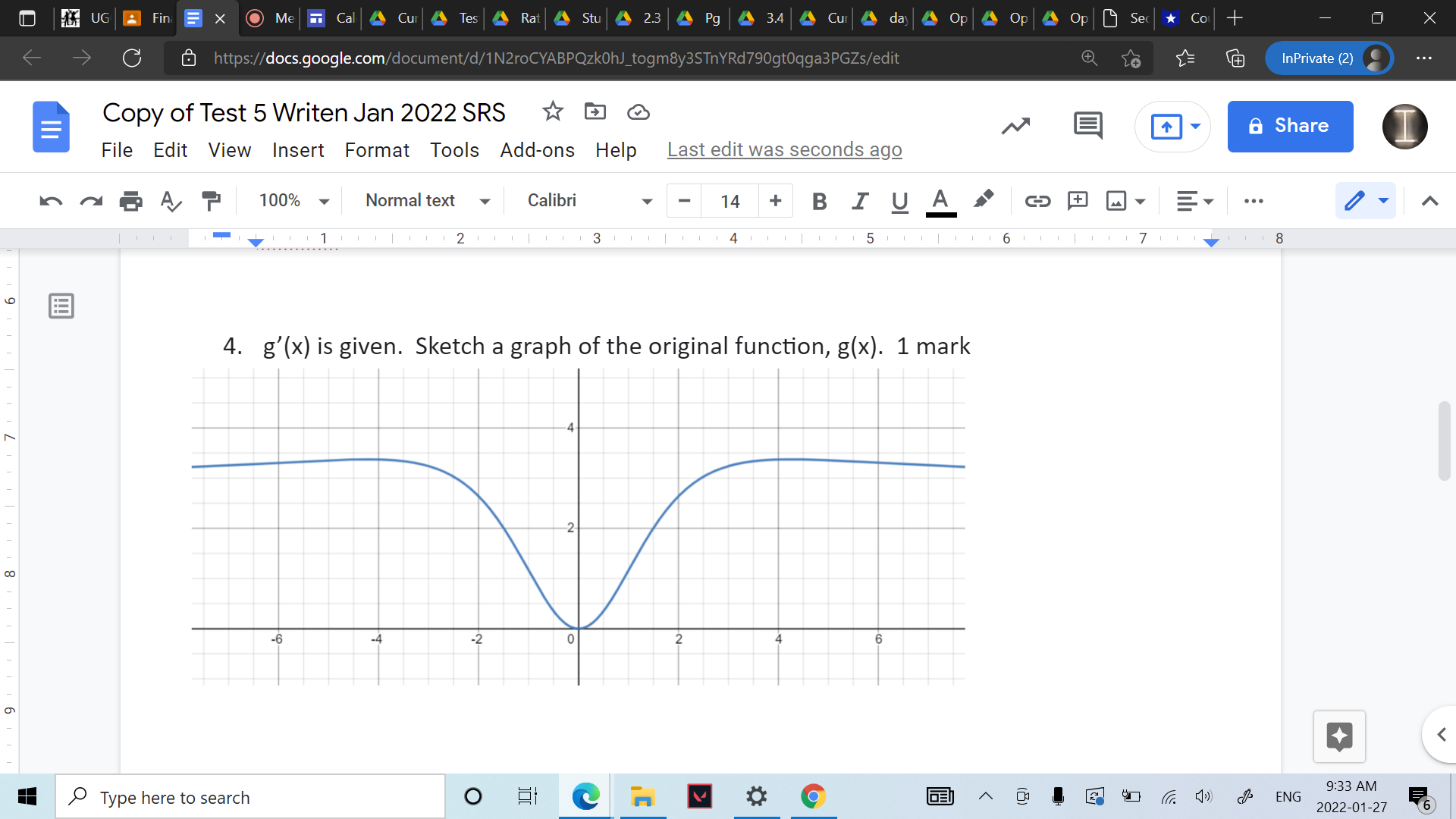Apply bold formatting
The height and width of the screenshot is (819, 1456).
click(x=819, y=201)
